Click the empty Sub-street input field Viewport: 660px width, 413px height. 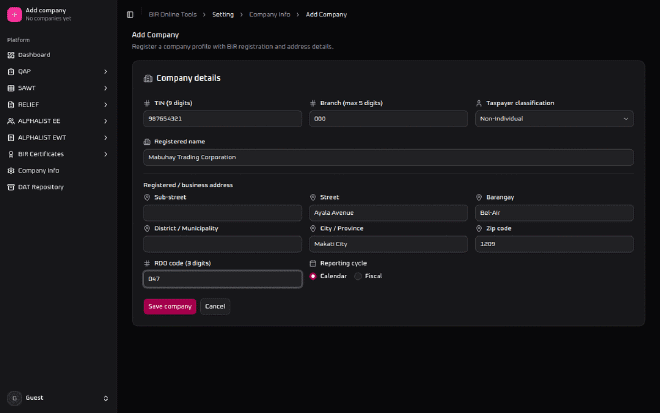tap(222, 213)
